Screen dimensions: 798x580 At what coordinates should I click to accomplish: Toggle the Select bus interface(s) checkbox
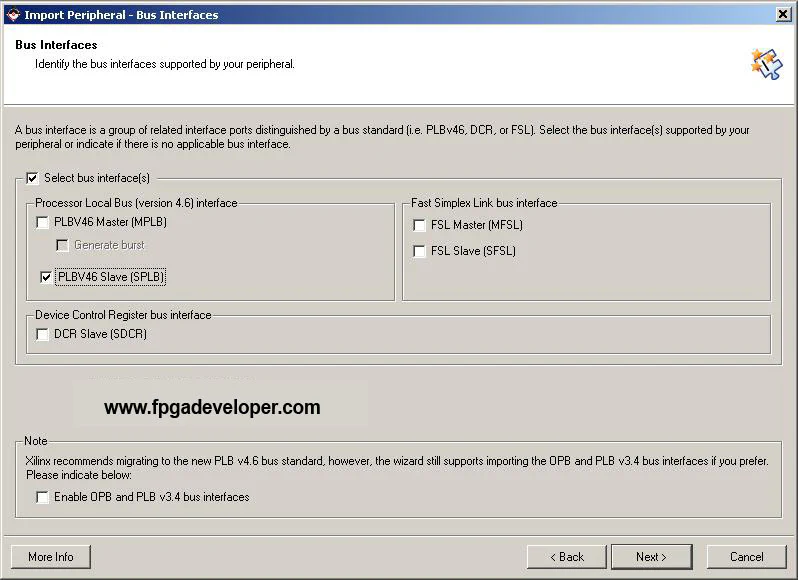tap(33, 178)
